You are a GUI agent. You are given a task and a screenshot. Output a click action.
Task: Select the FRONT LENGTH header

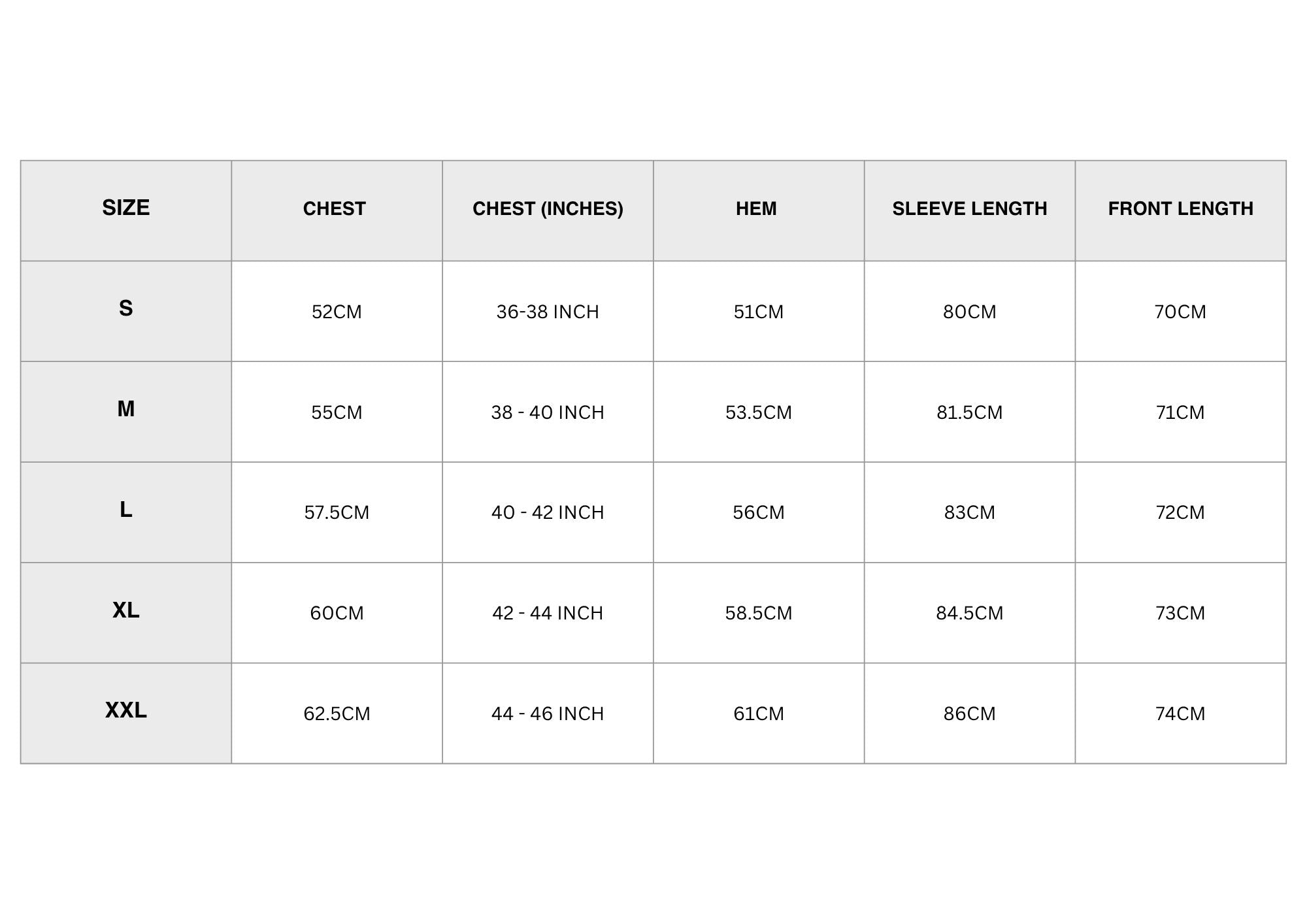(1180, 209)
